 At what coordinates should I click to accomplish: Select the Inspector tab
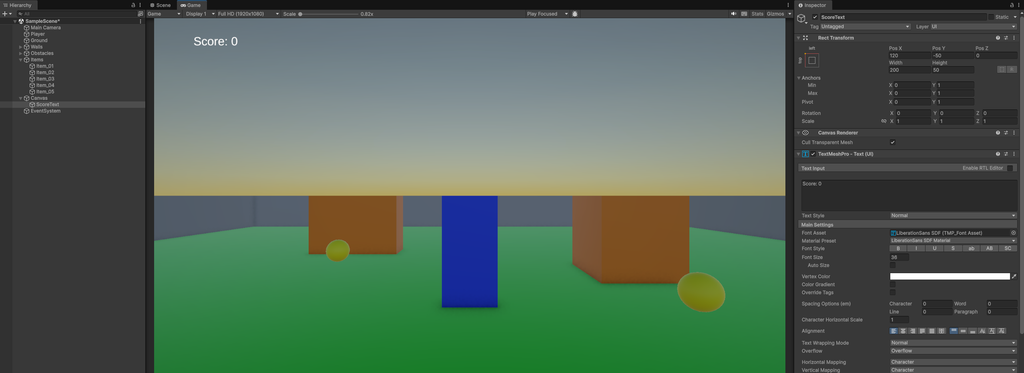click(x=813, y=5)
